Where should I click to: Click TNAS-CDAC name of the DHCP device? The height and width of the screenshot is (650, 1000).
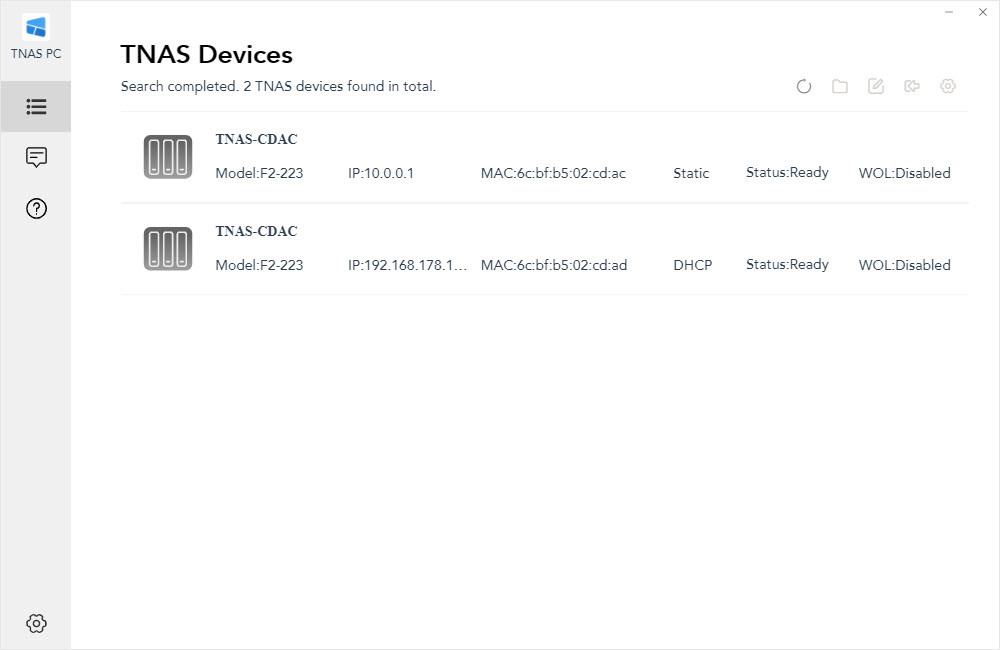pos(256,231)
